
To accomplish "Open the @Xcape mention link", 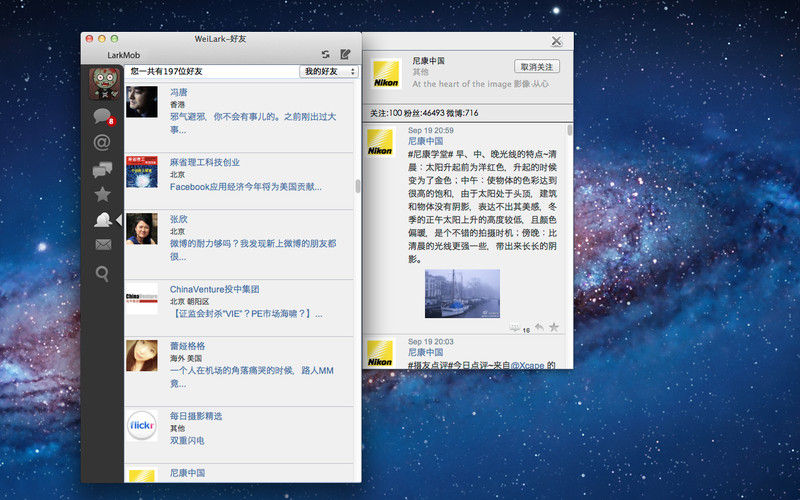I will (x=527, y=365).
